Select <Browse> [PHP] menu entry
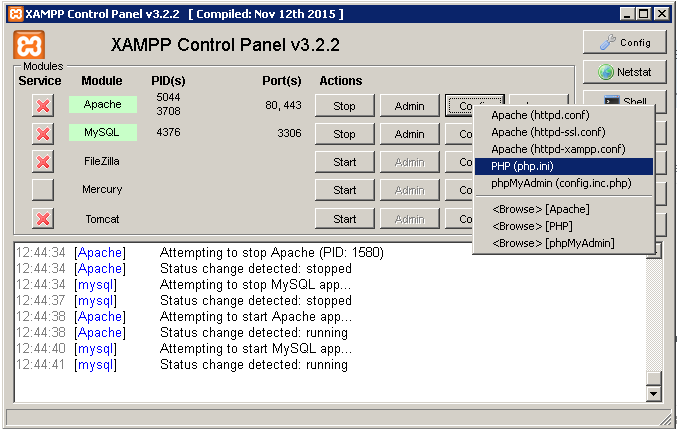 point(563,226)
